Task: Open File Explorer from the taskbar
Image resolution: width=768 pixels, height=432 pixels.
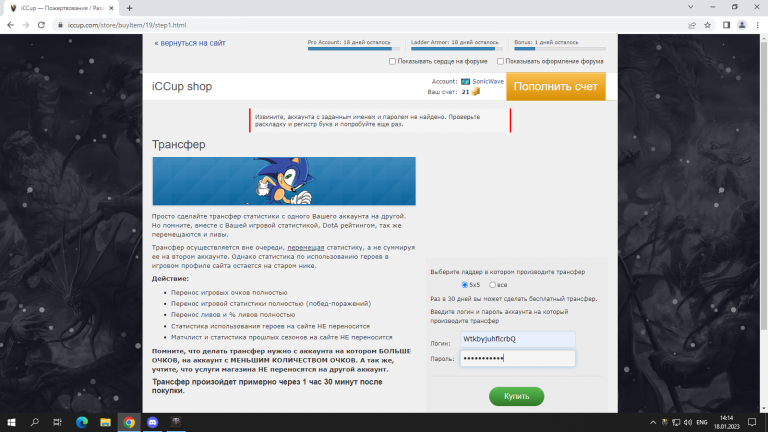Action: 105,422
